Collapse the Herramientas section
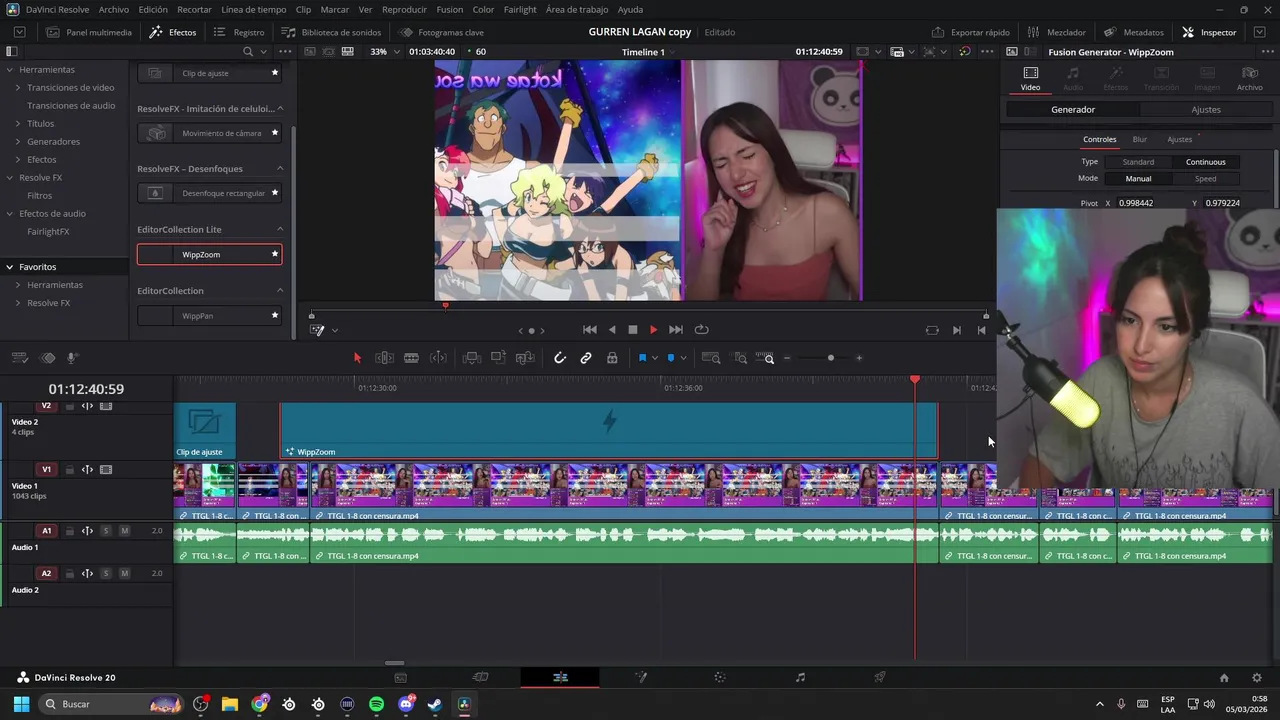The height and width of the screenshot is (720, 1280). pyautogui.click(x=9, y=70)
